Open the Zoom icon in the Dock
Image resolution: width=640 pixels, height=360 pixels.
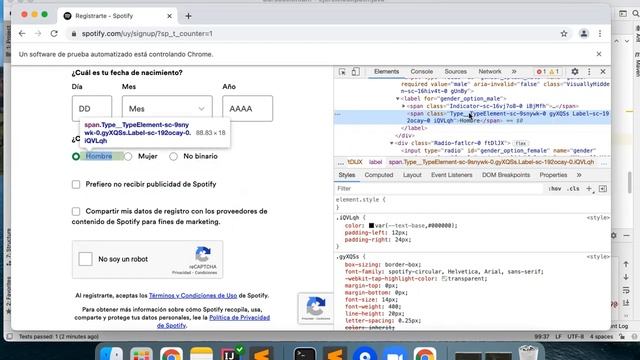(395, 354)
